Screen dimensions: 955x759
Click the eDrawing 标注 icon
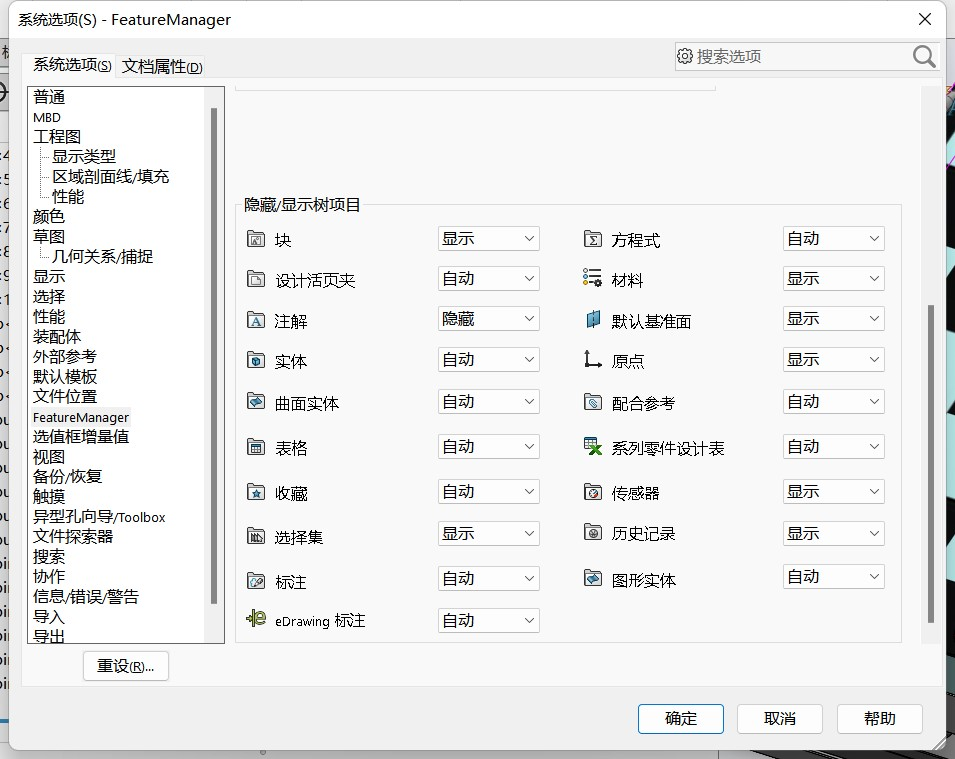[256, 620]
